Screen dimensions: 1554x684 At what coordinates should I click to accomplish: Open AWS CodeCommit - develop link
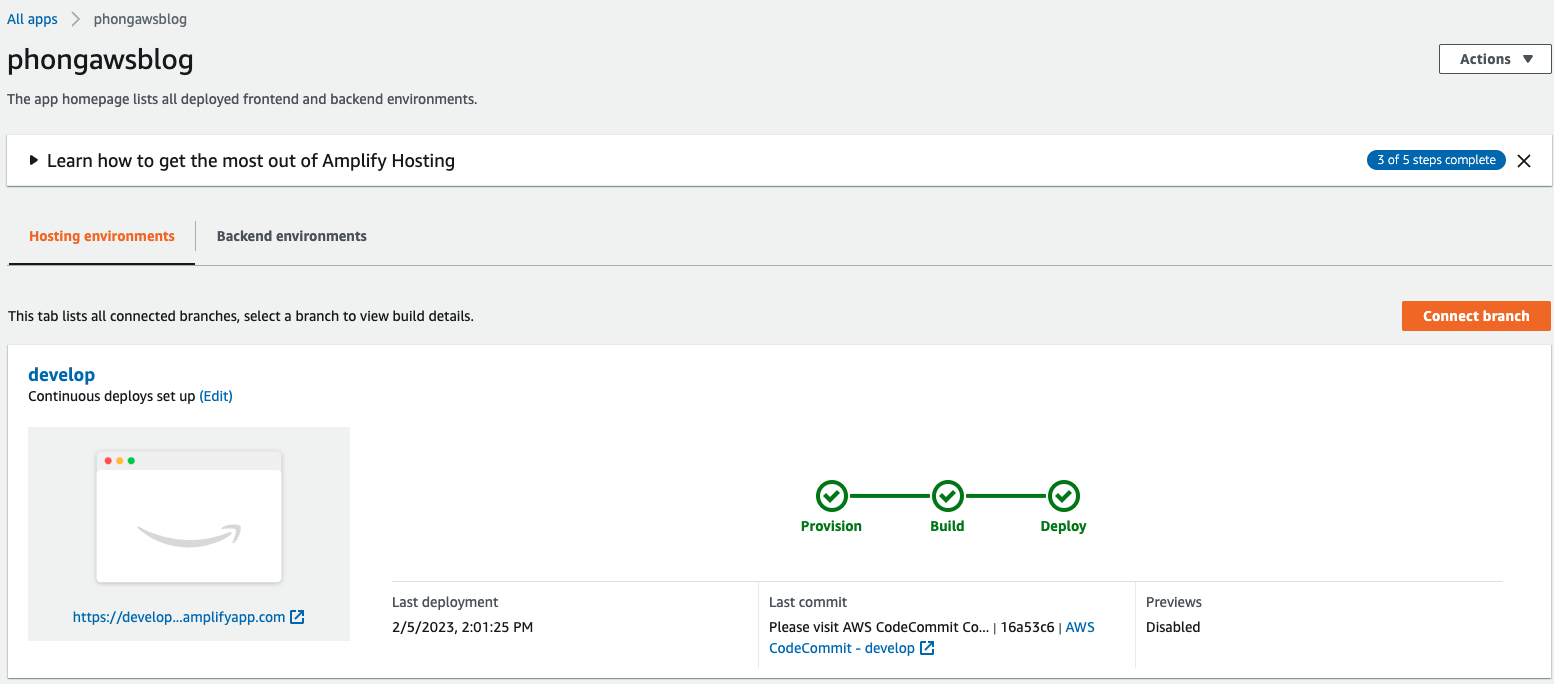841,648
